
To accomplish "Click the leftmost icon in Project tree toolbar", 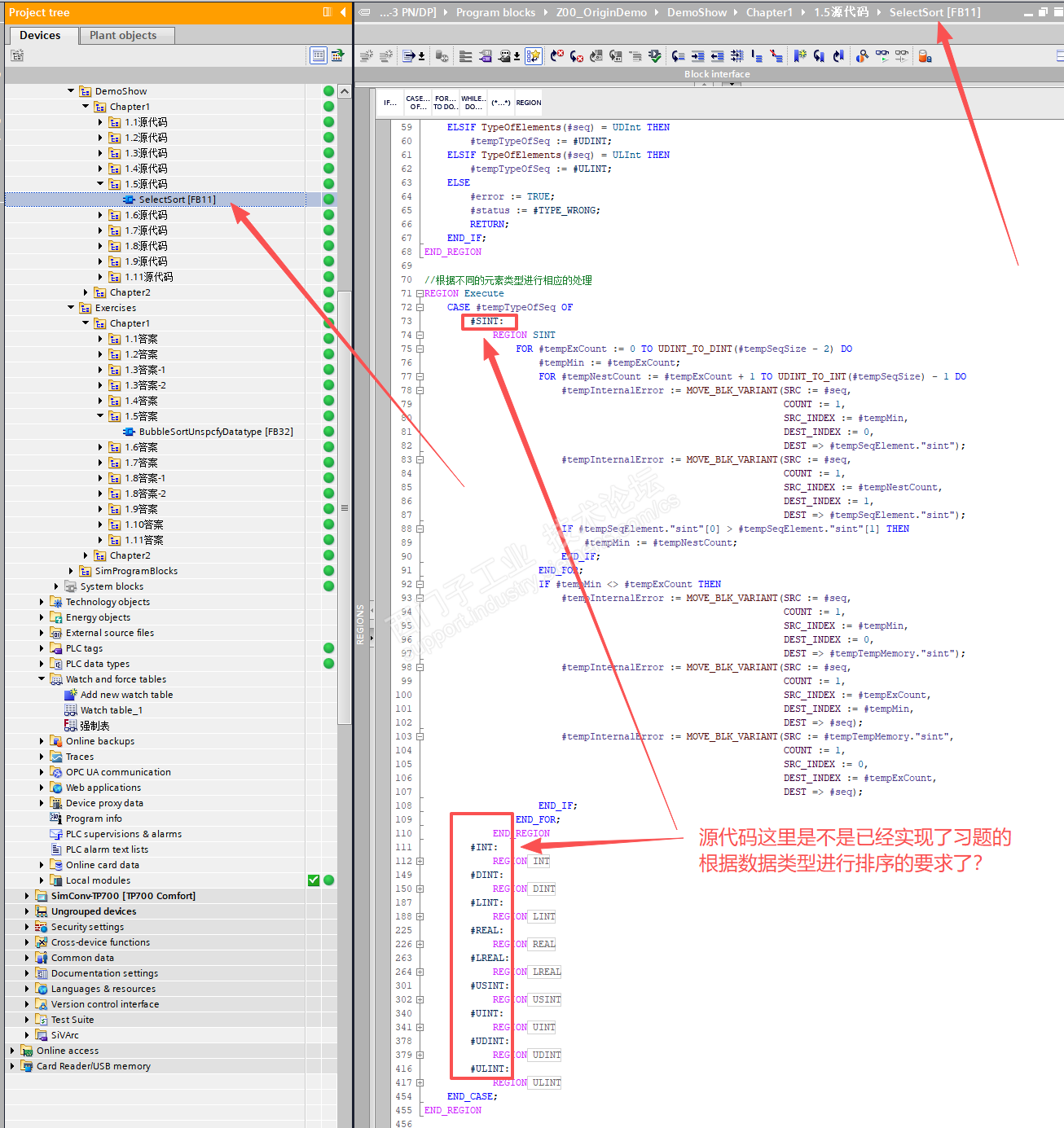I will [x=17, y=55].
